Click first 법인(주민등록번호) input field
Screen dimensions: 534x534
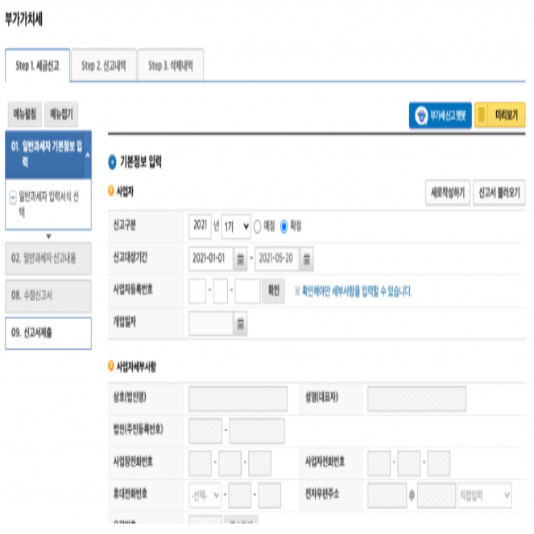point(205,431)
